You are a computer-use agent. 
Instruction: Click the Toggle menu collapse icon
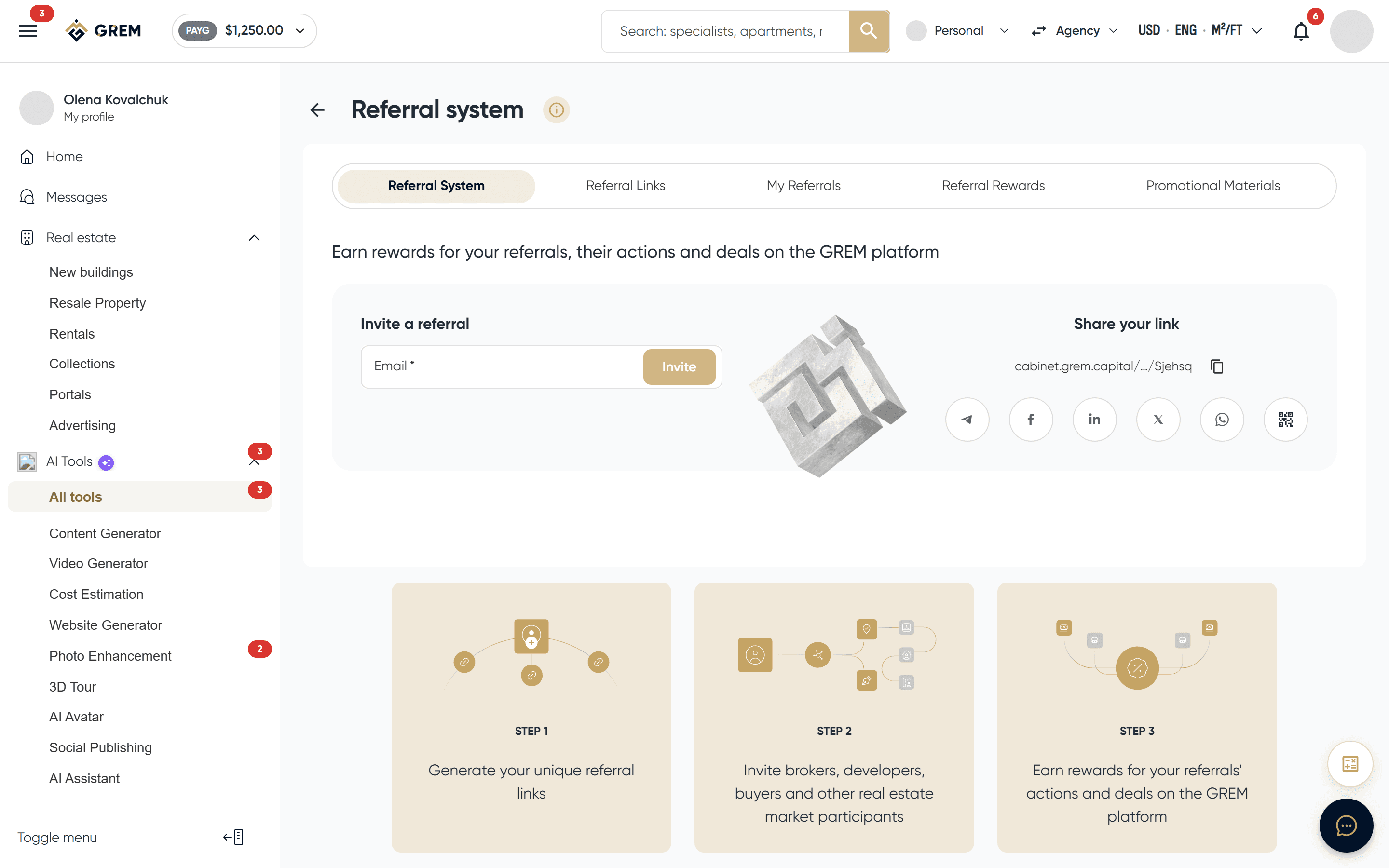pos(233,837)
